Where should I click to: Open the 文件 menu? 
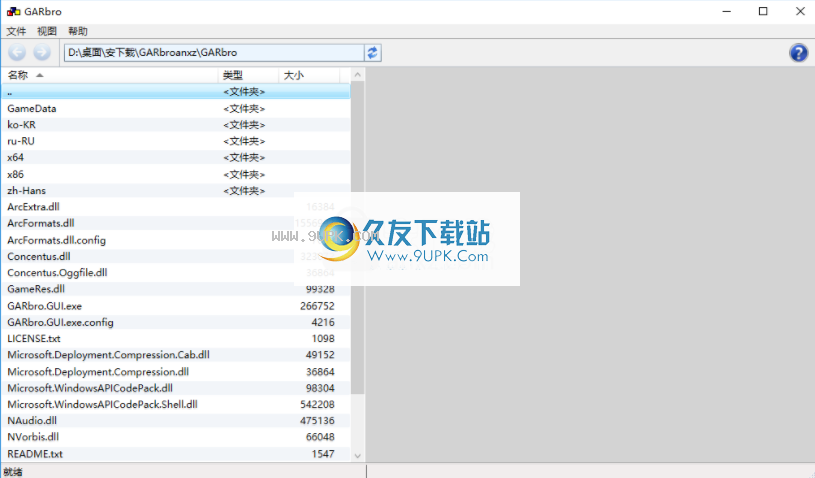pyautogui.click(x=16, y=31)
